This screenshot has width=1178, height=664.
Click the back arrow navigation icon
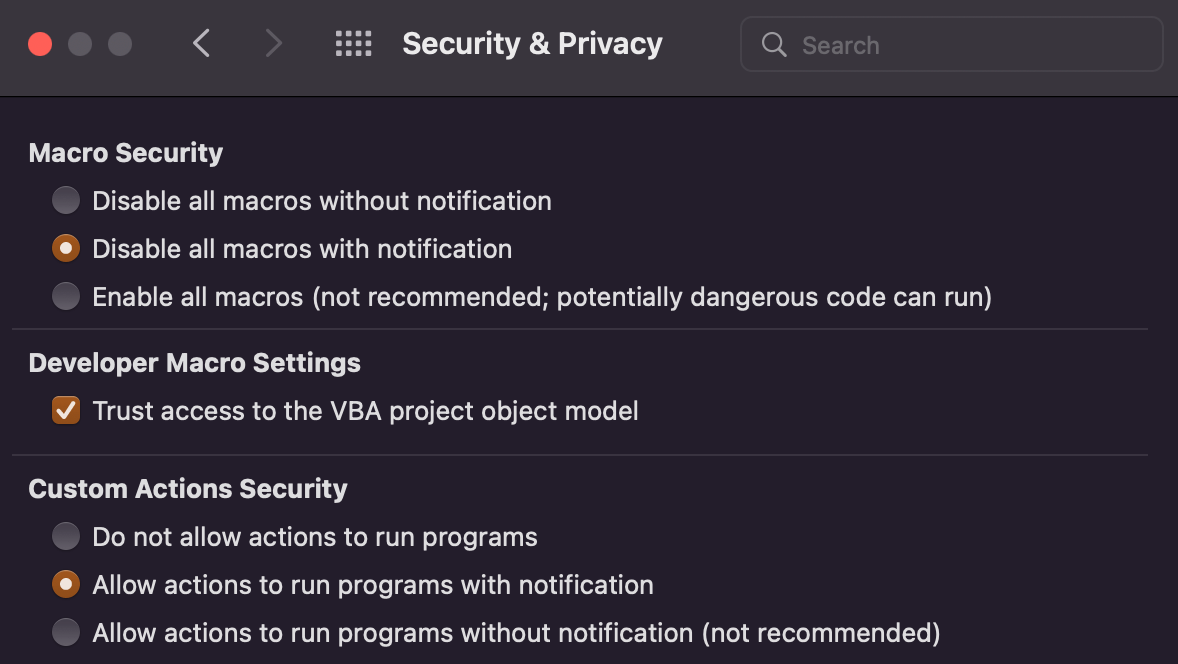pyautogui.click(x=201, y=44)
